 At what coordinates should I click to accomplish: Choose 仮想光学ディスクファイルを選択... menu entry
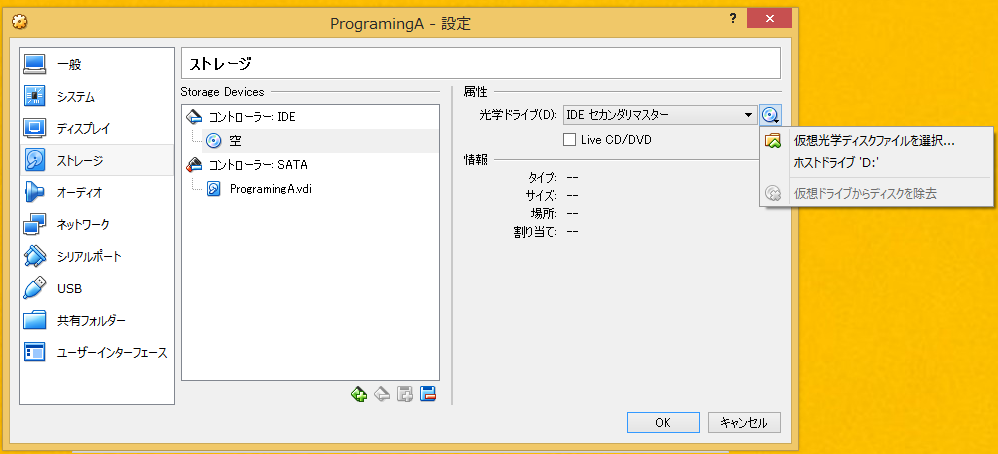point(876,141)
